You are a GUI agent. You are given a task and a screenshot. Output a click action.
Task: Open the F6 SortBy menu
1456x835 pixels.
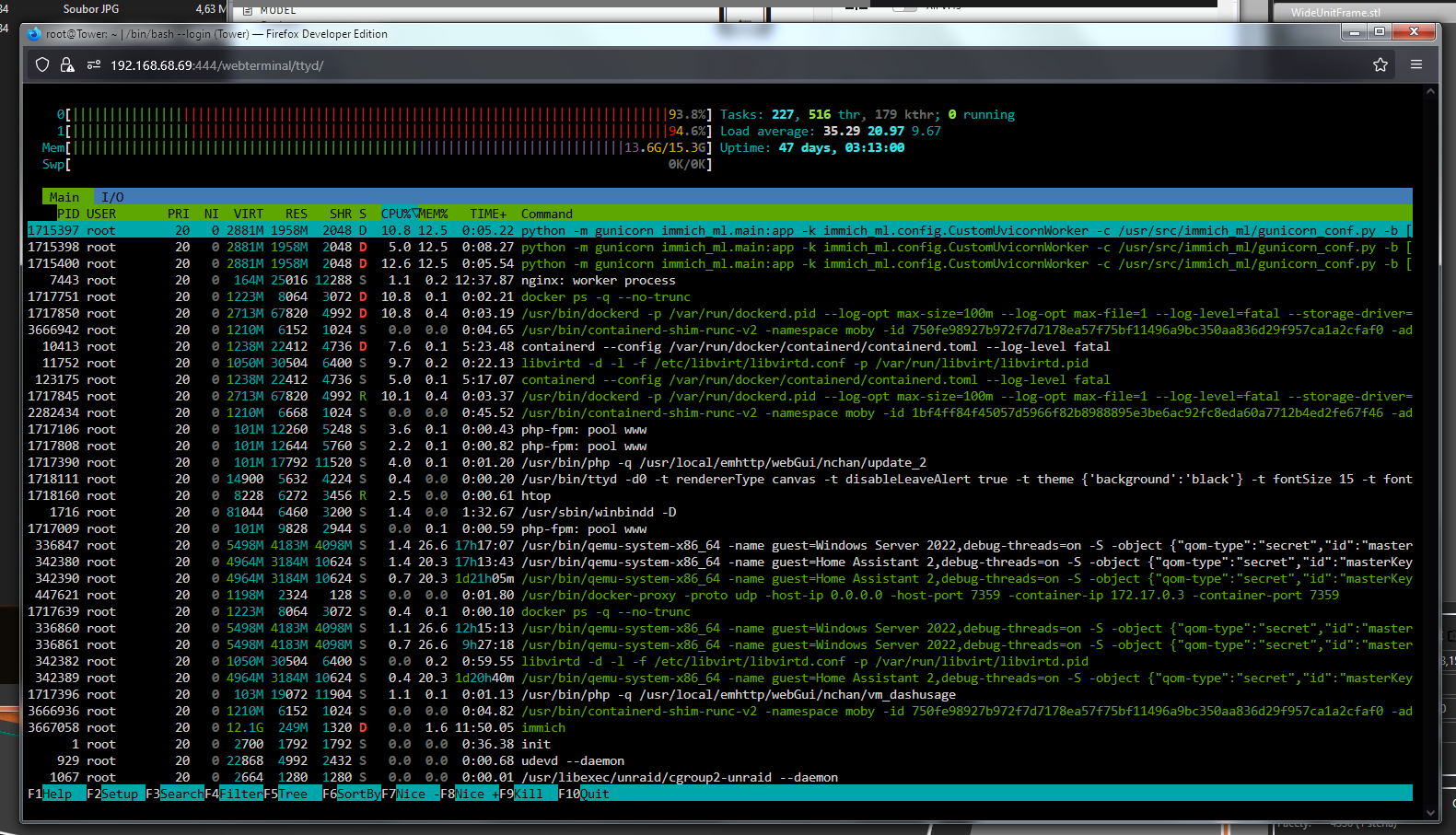click(358, 794)
